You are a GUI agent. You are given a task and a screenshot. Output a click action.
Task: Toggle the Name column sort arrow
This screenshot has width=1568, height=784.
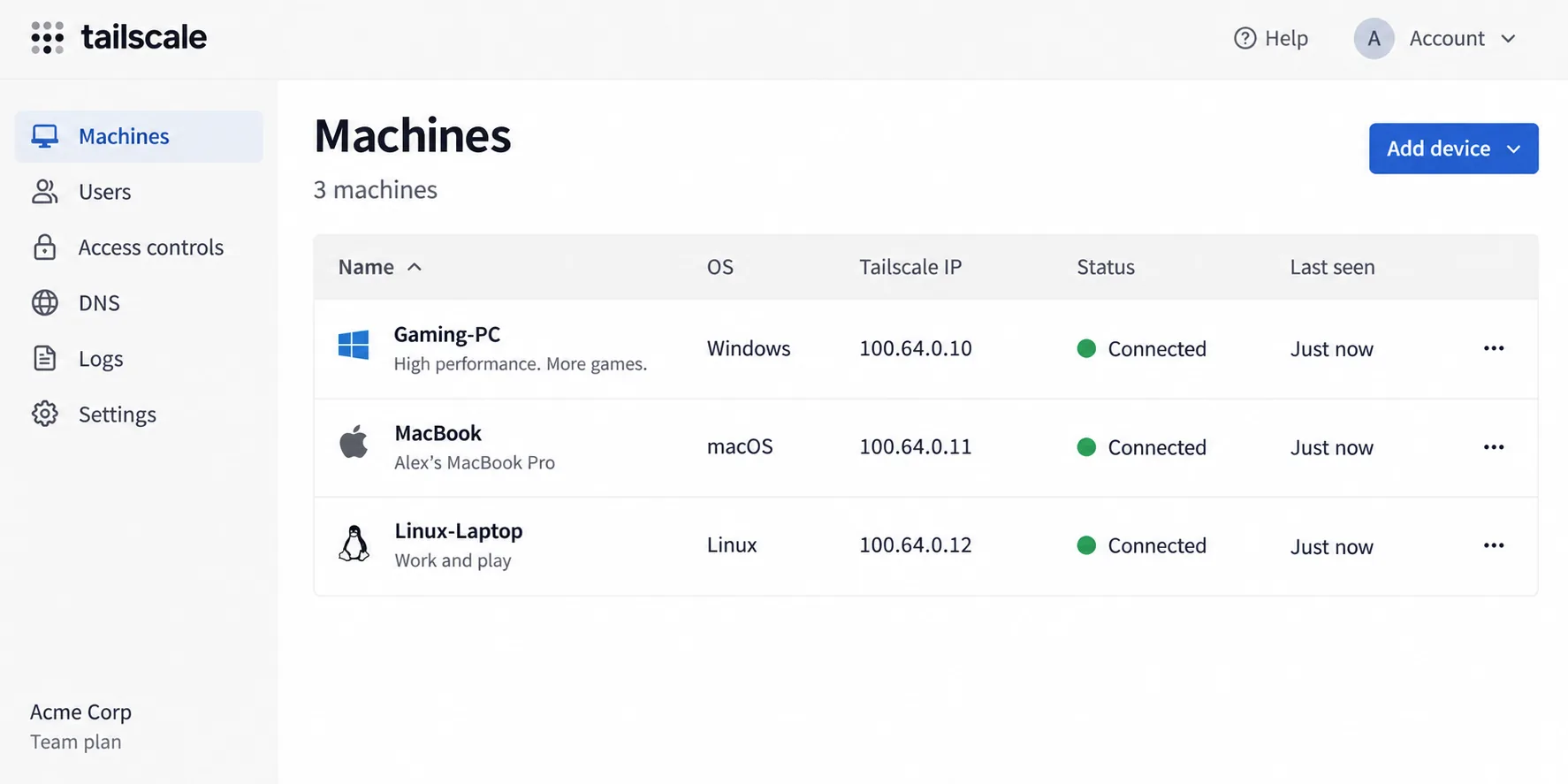click(x=414, y=267)
